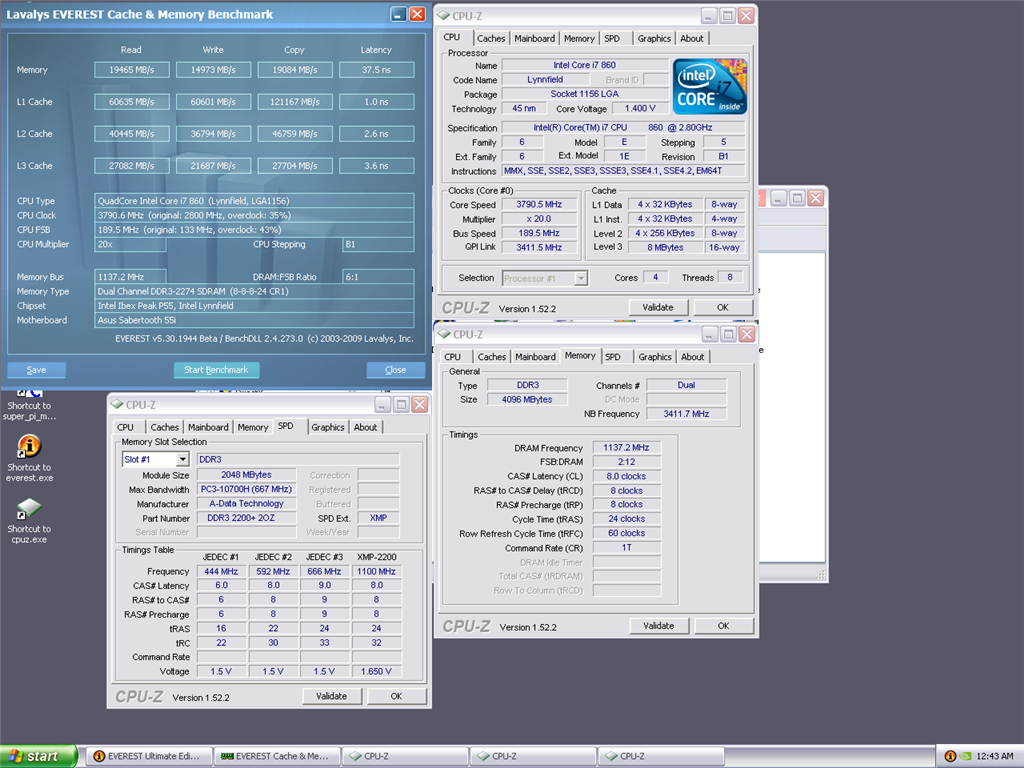
Task: Click the Start Benchmark button
Action: coord(216,370)
